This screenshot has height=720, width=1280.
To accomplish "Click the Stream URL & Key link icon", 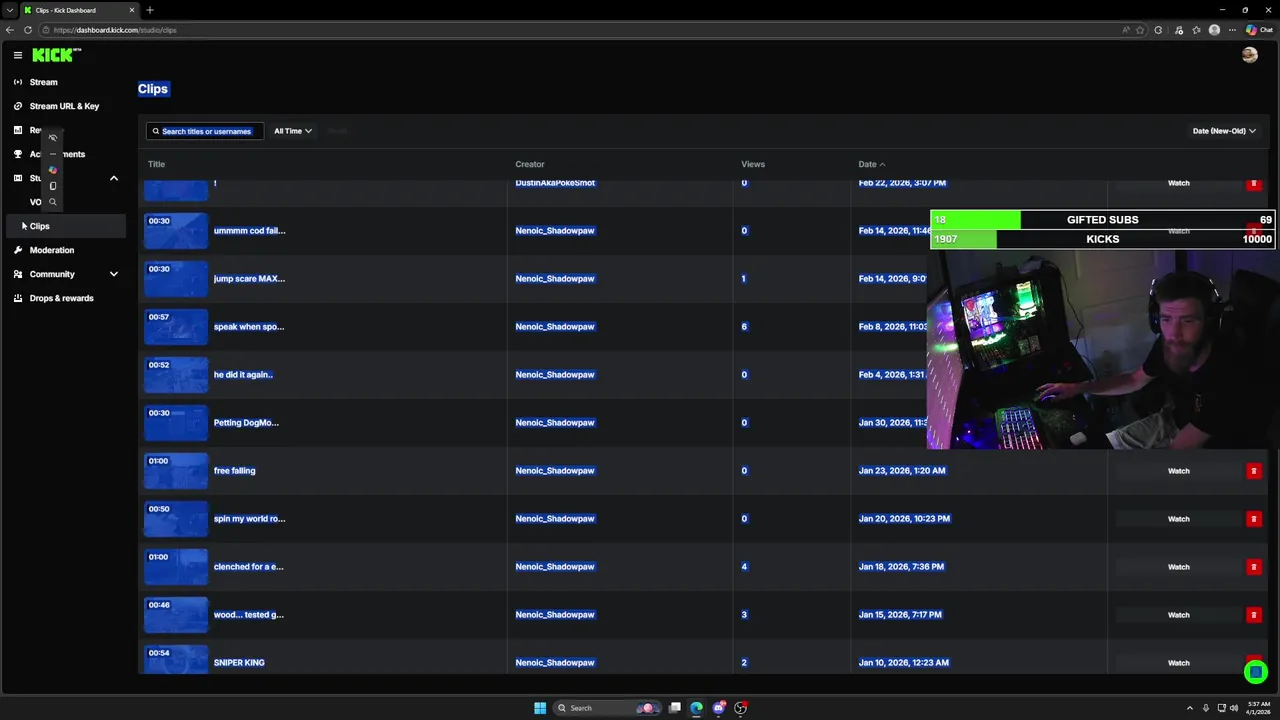I will click(x=18, y=106).
